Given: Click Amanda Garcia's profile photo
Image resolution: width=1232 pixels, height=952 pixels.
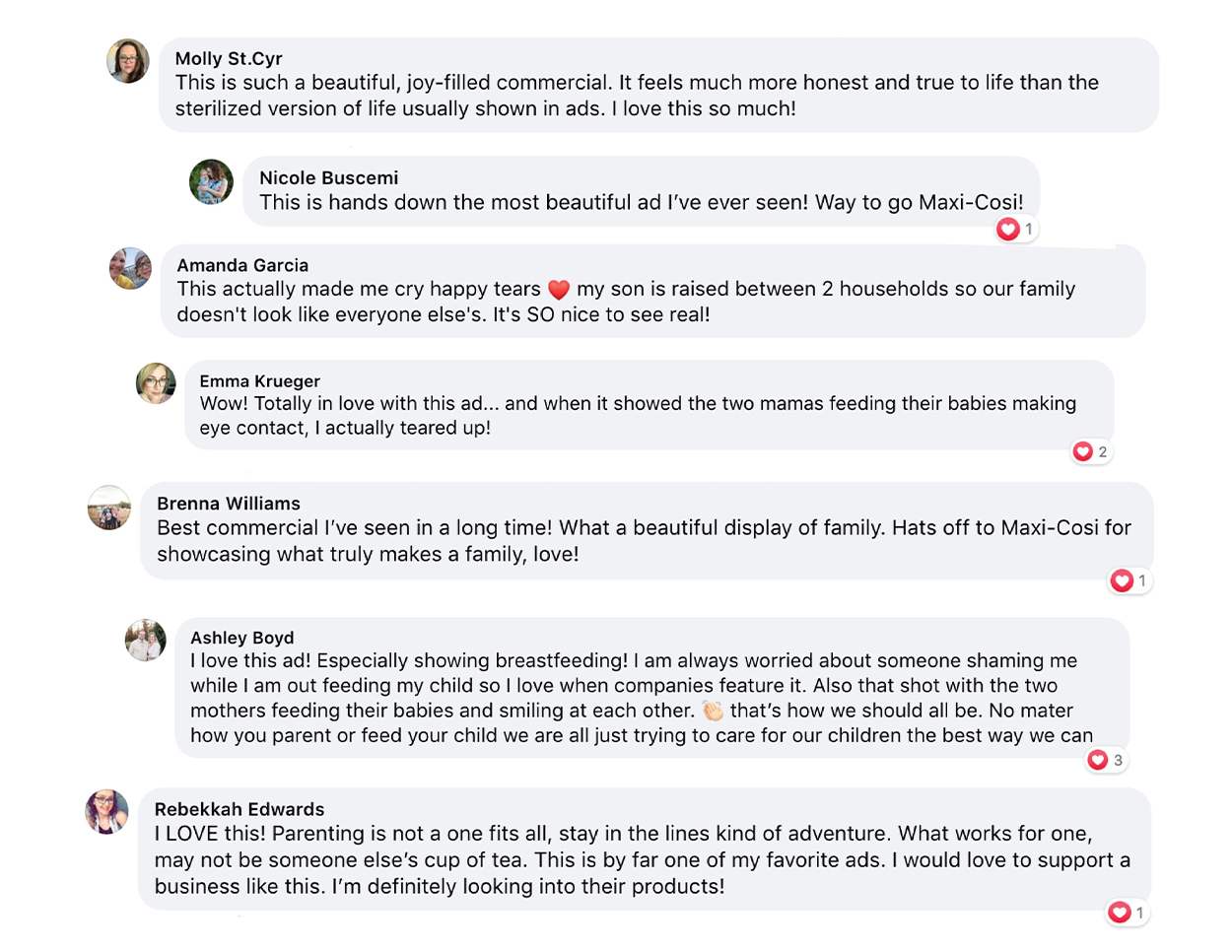Looking at the screenshot, I should (130, 268).
